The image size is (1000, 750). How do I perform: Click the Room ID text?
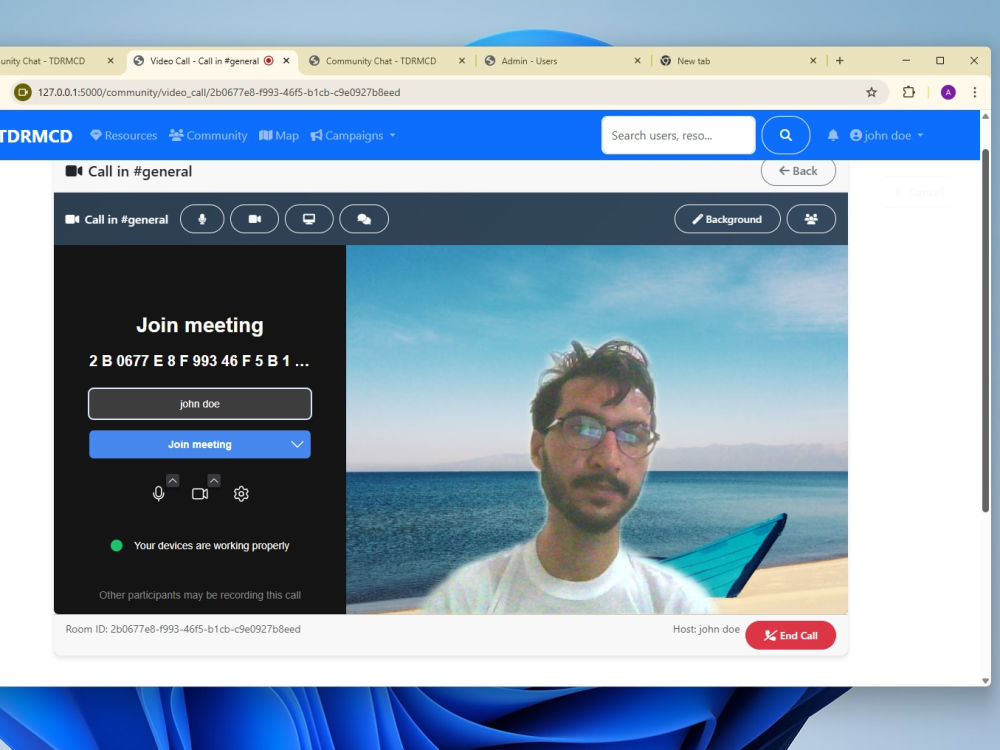coord(183,629)
